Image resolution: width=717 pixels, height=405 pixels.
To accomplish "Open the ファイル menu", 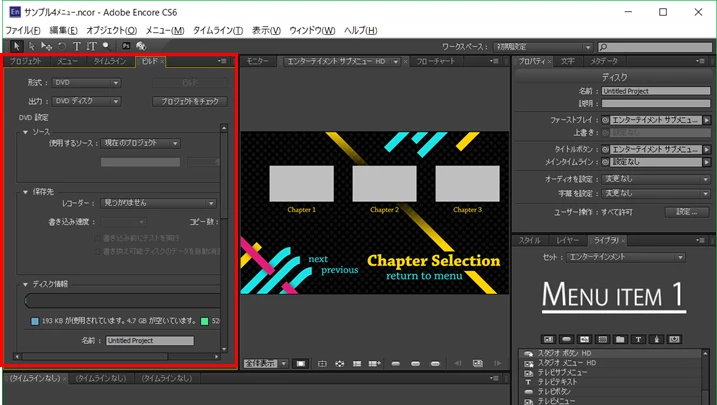I will coord(23,30).
